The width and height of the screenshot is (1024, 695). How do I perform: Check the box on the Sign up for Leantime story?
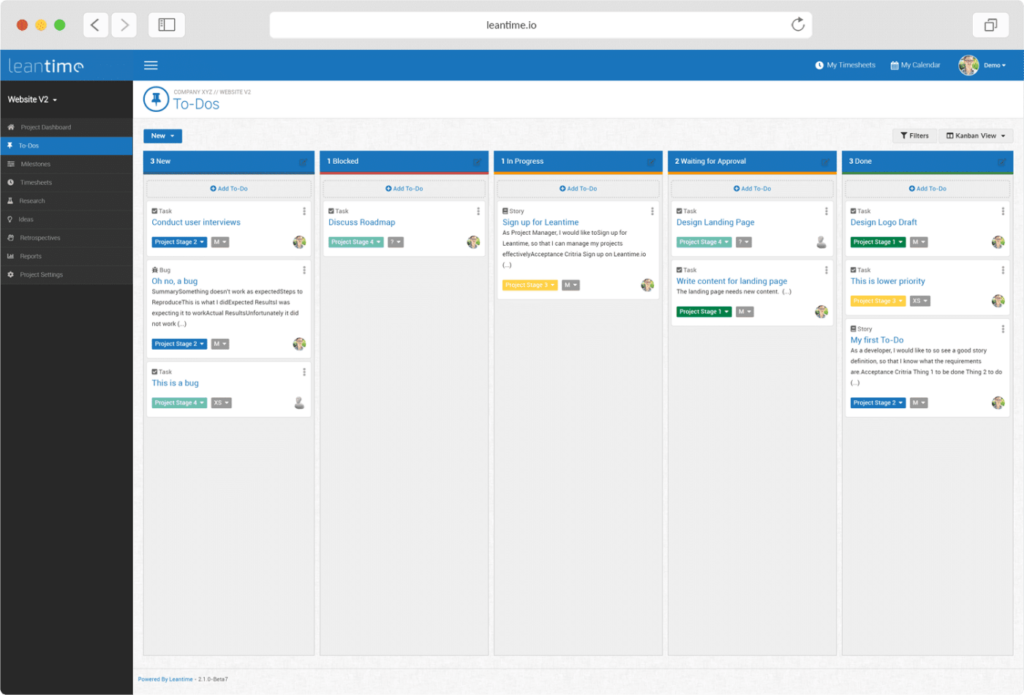tap(504, 211)
